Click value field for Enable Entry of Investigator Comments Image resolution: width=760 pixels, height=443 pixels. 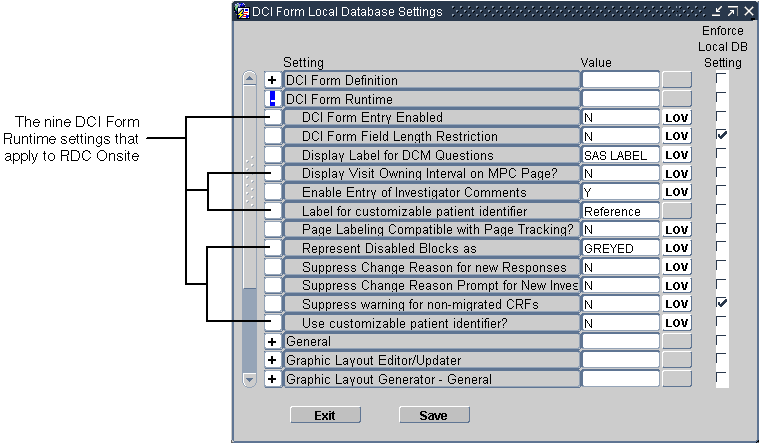pos(620,192)
